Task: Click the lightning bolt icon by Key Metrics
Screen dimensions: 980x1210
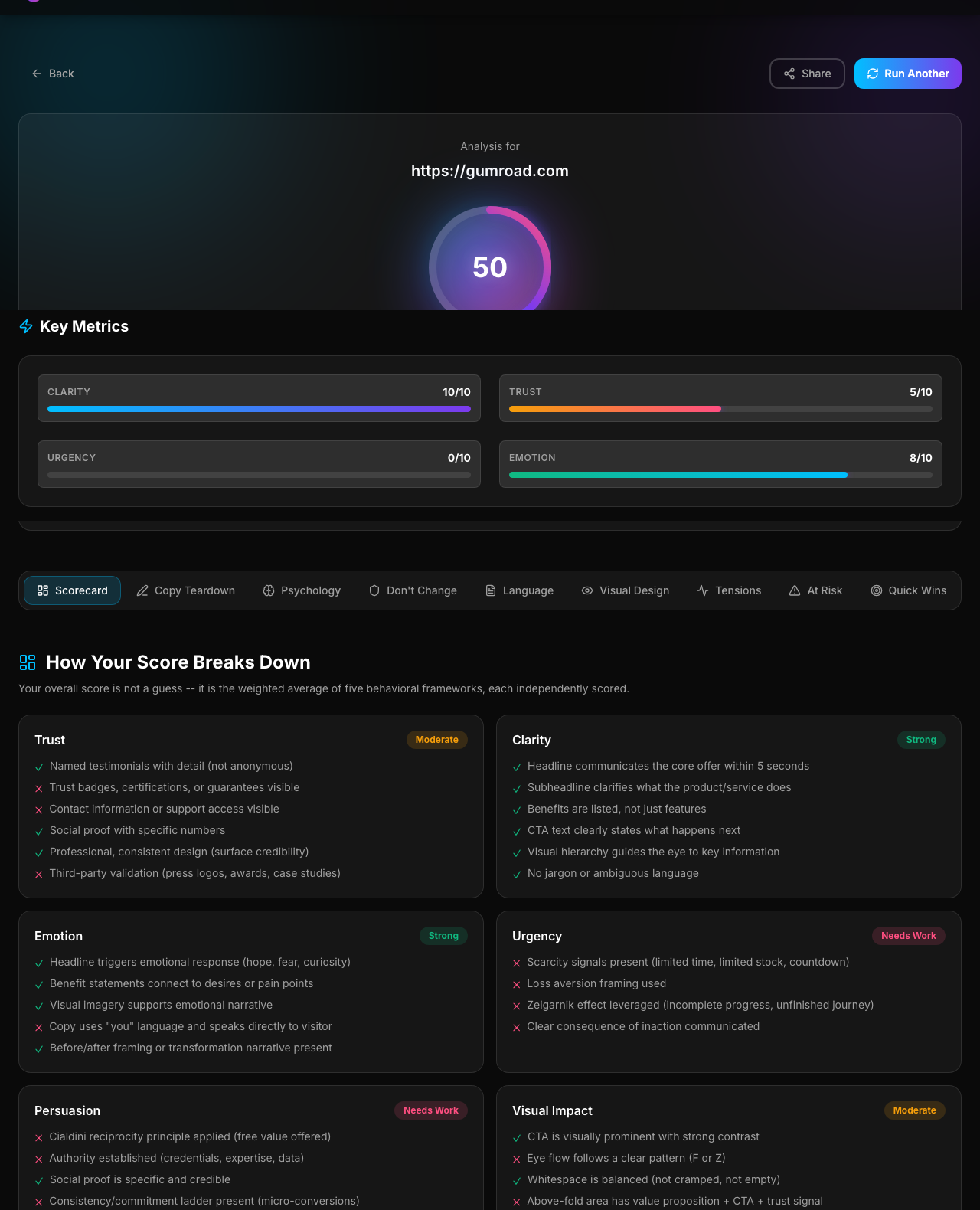Action: [26, 327]
